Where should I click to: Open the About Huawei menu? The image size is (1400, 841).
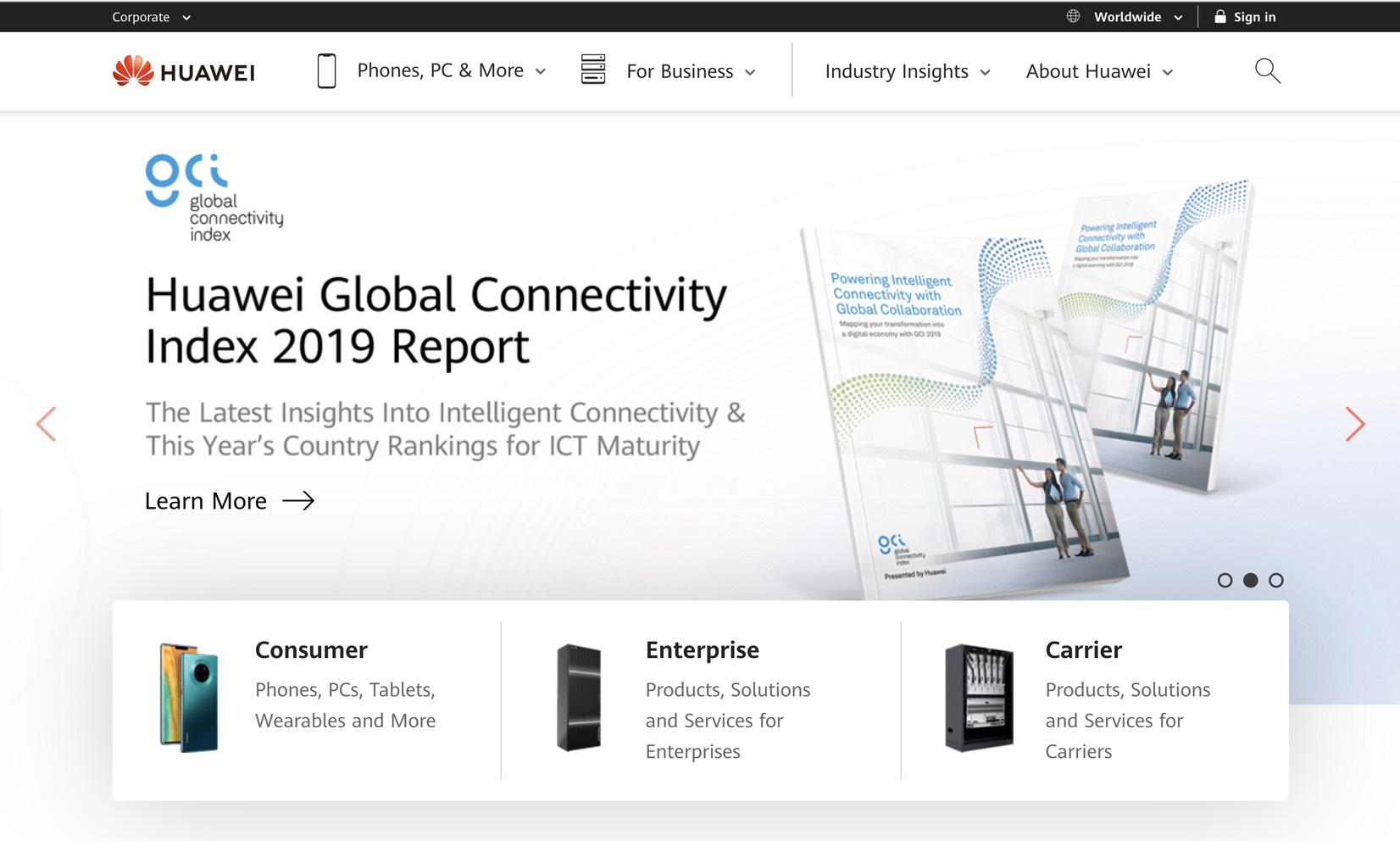click(1088, 71)
